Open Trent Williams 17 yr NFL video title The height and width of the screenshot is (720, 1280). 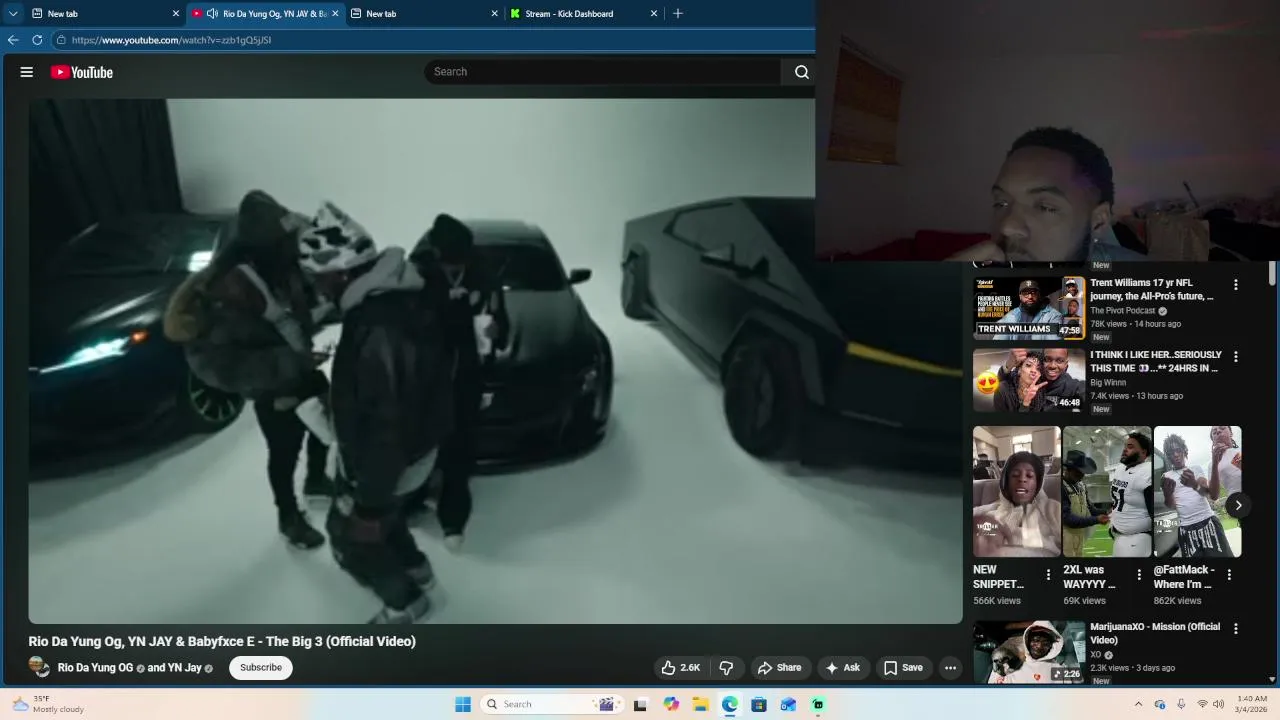(x=1152, y=290)
